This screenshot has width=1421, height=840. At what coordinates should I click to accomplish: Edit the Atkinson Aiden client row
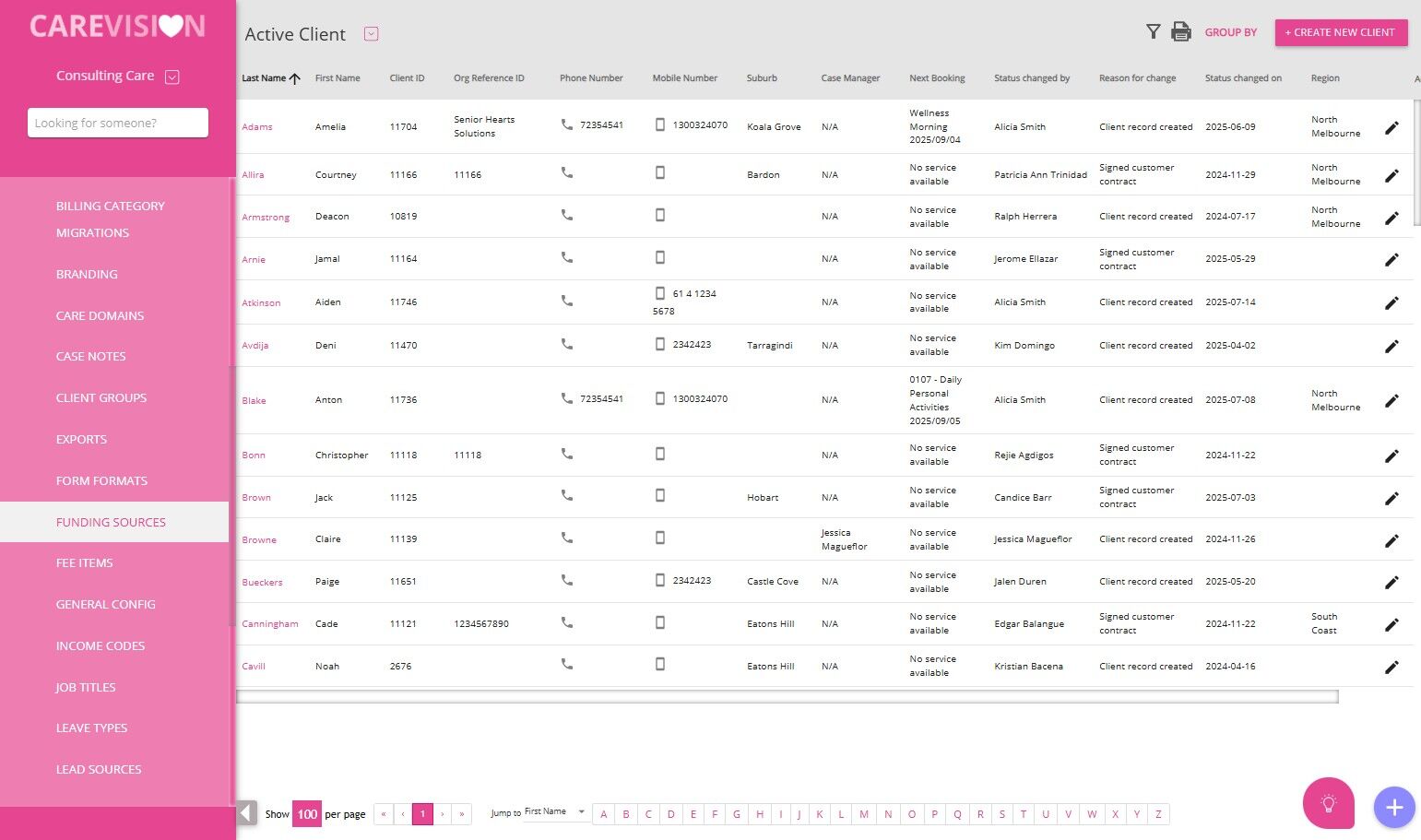tap(1391, 303)
